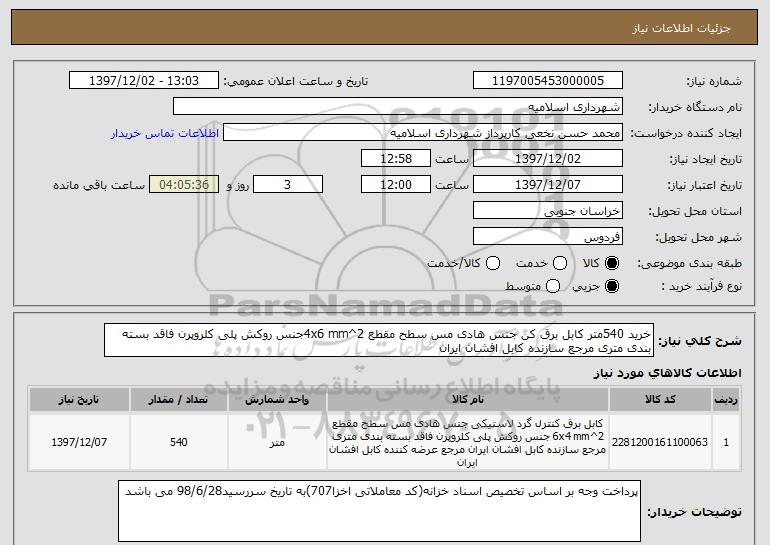Image resolution: width=770 pixels, height=545 pixels.
Task: Click the row number 1 cell
Action: 726,442
